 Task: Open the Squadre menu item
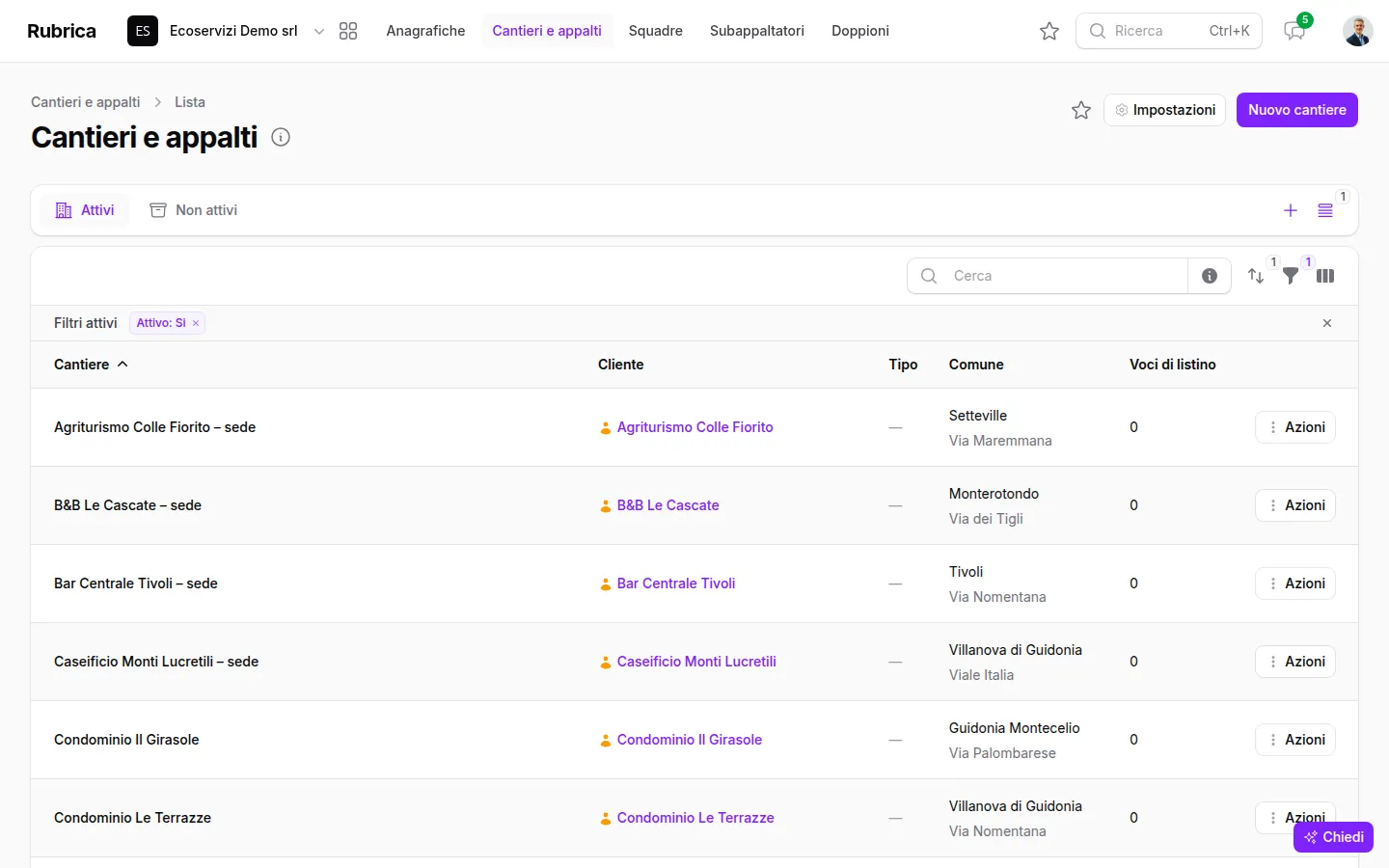[x=656, y=31]
